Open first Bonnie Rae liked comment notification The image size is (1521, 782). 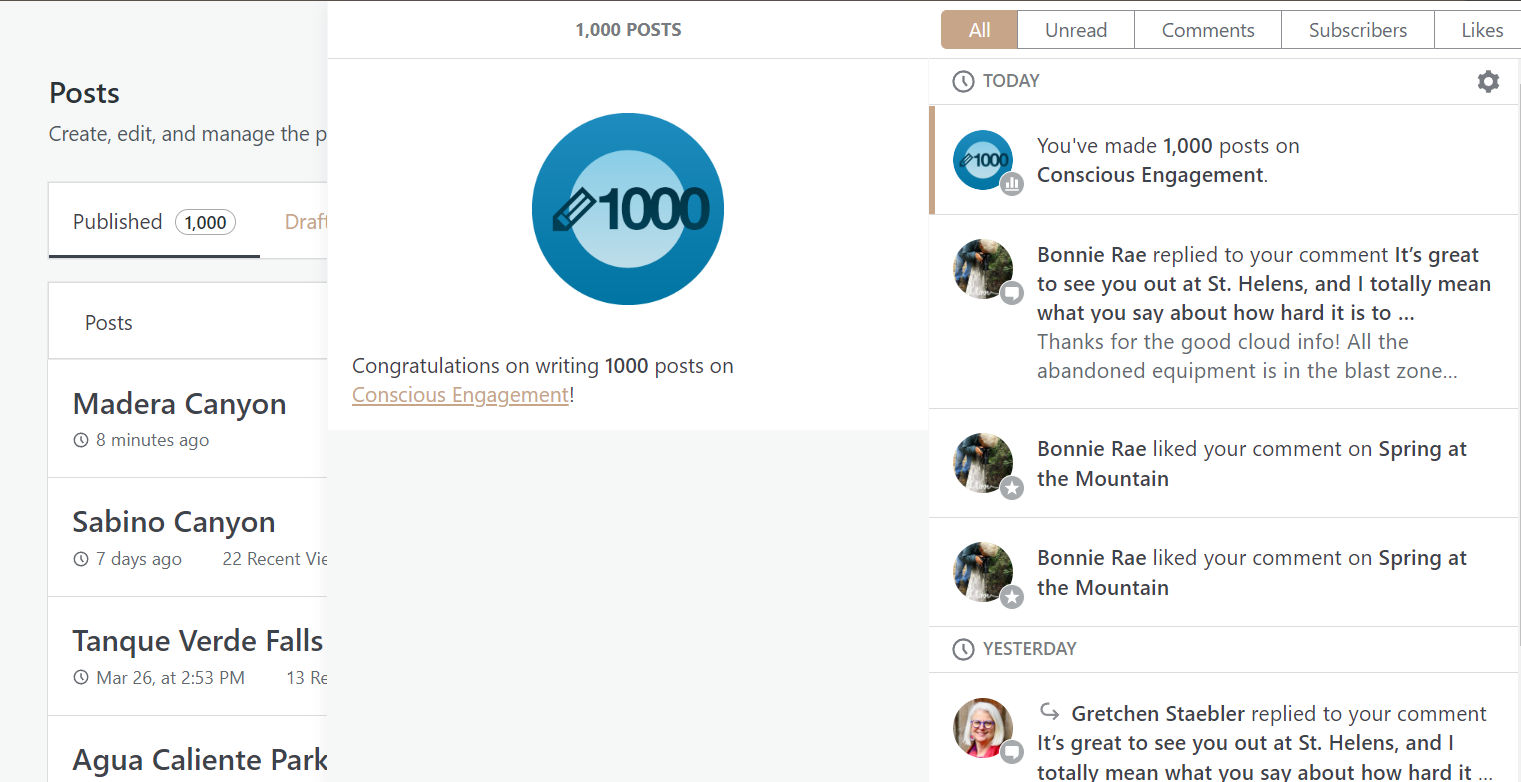[x=1250, y=463]
